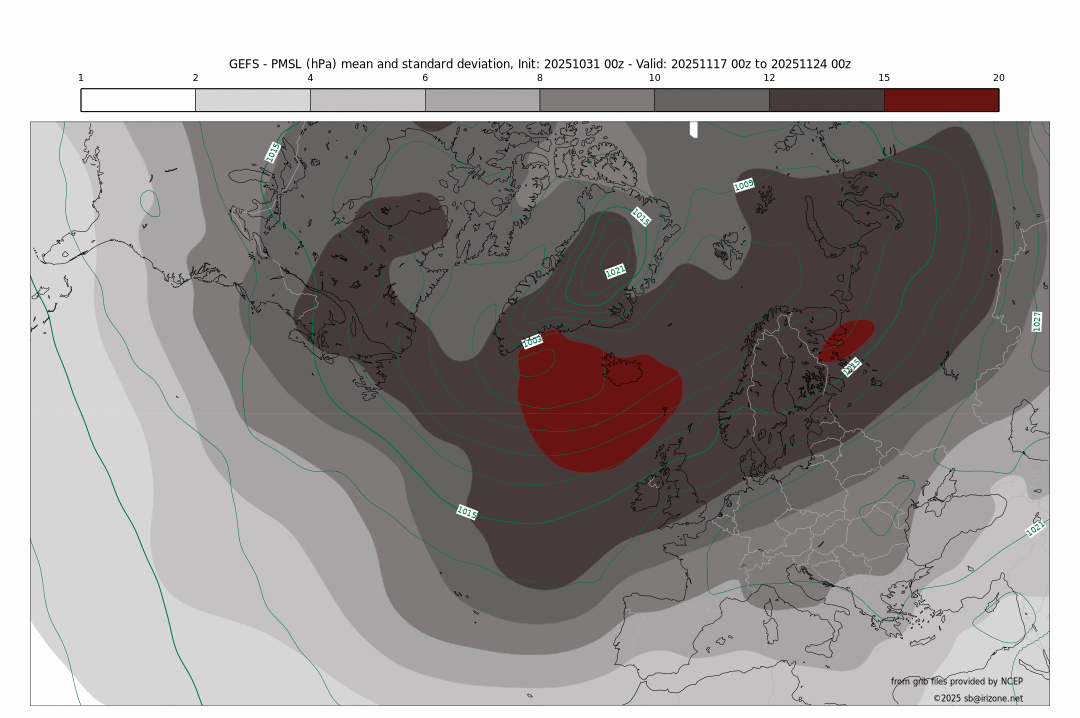Pick the 6–8 gray colorbar segment

click(x=482, y=100)
